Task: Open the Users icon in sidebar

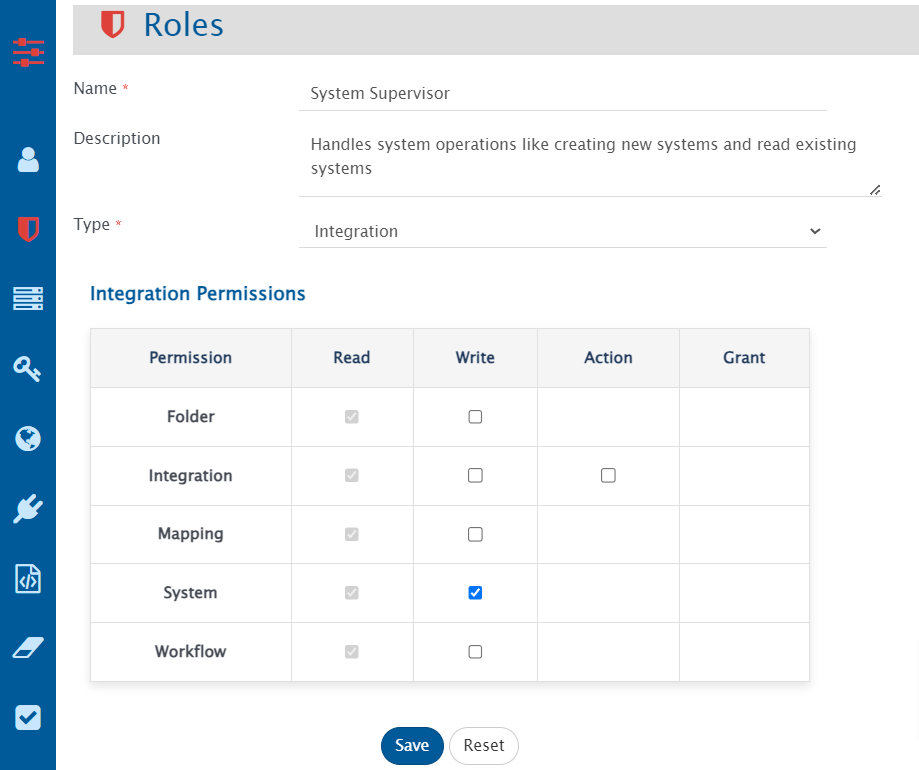Action: (x=28, y=160)
